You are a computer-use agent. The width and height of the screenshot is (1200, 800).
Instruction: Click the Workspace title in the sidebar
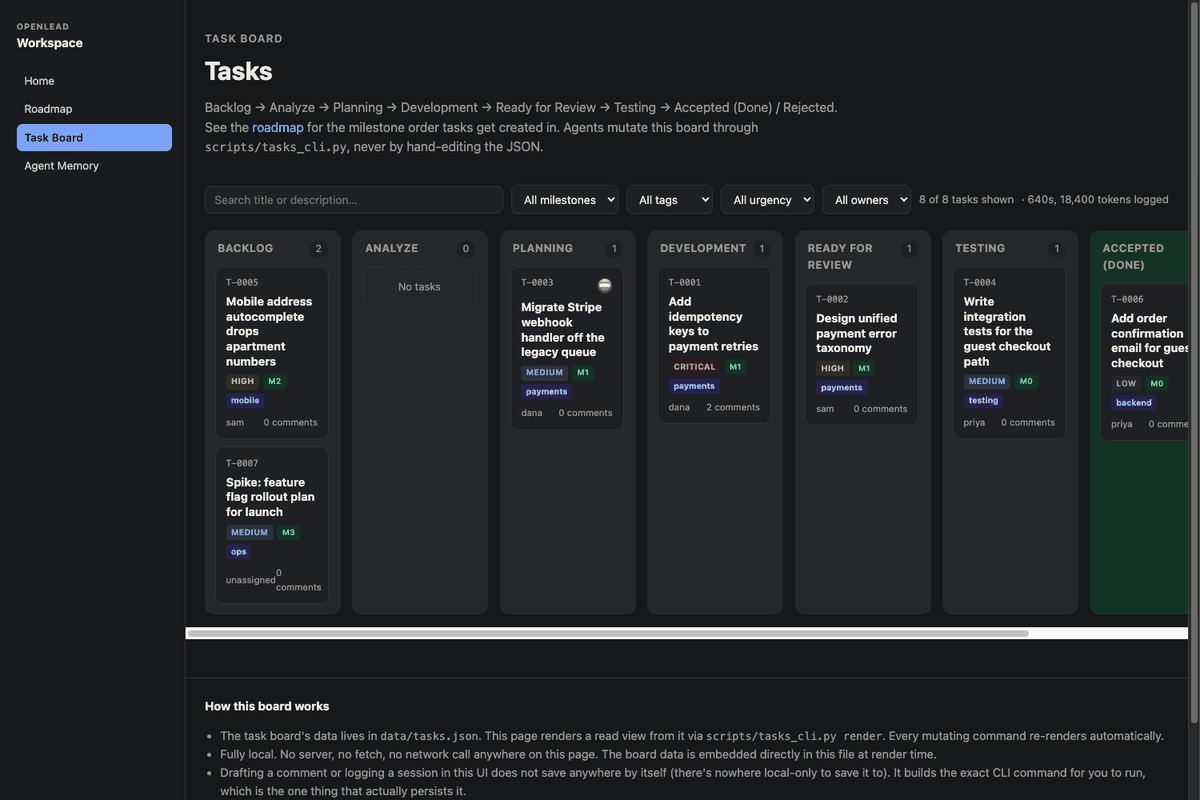(x=50, y=43)
